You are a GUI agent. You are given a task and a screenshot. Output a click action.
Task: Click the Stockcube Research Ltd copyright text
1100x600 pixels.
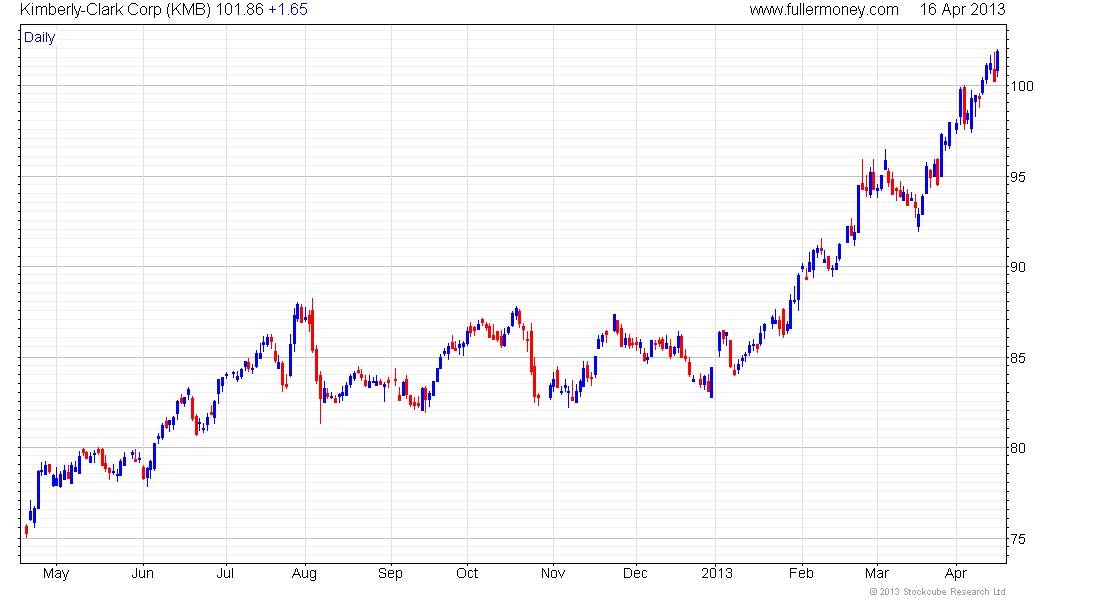[x=937, y=592]
